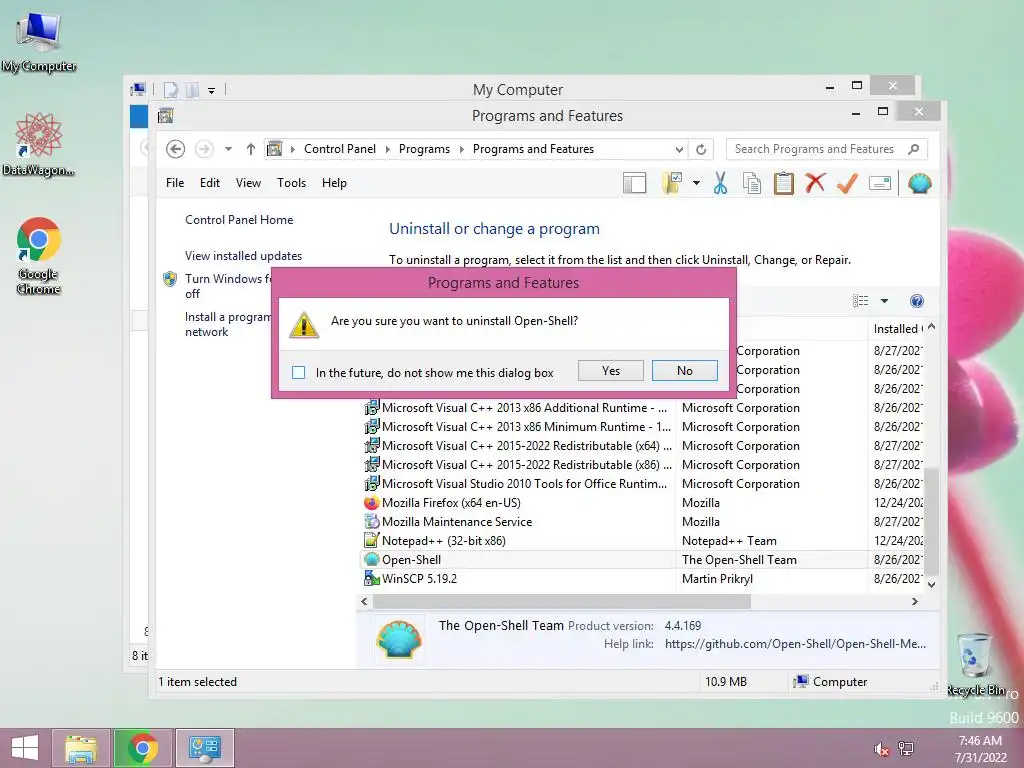This screenshot has height=768, width=1024.
Task: Open recent locations dropdown arrow
Action: click(229, 149)
